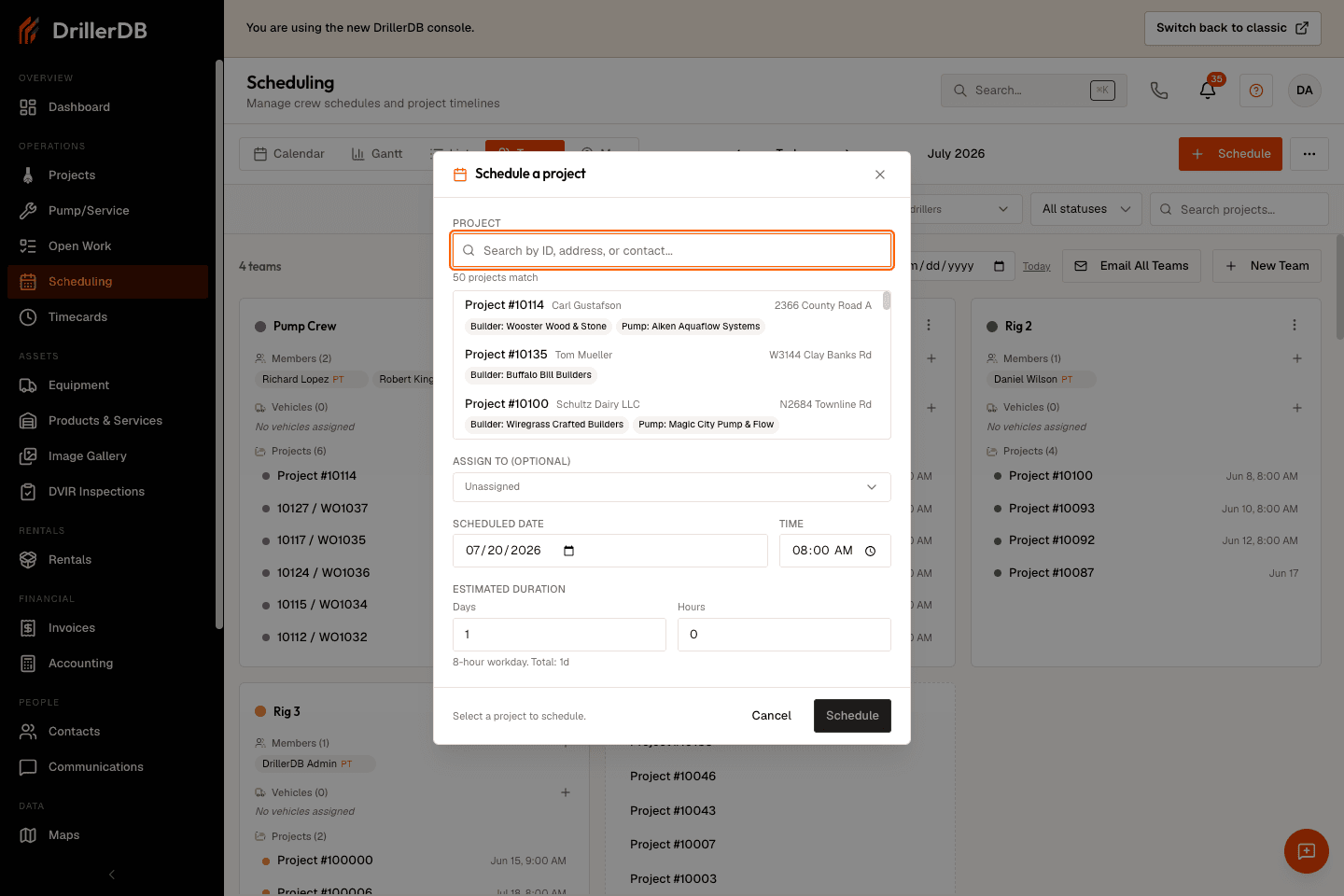Viewport: 1344px width, 896px height.
Task: Add a vehicle to Rig 3
Action: 566,792
